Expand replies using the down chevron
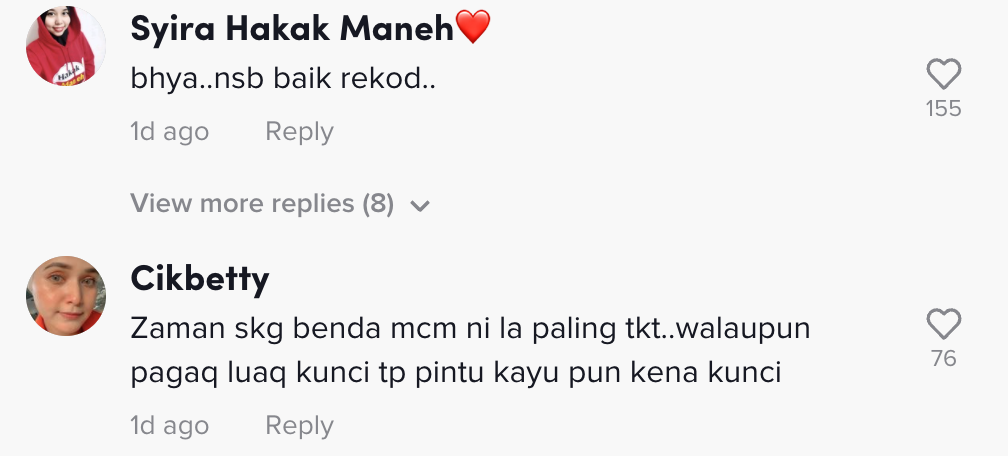1008x456 pixels. [420, 206]
